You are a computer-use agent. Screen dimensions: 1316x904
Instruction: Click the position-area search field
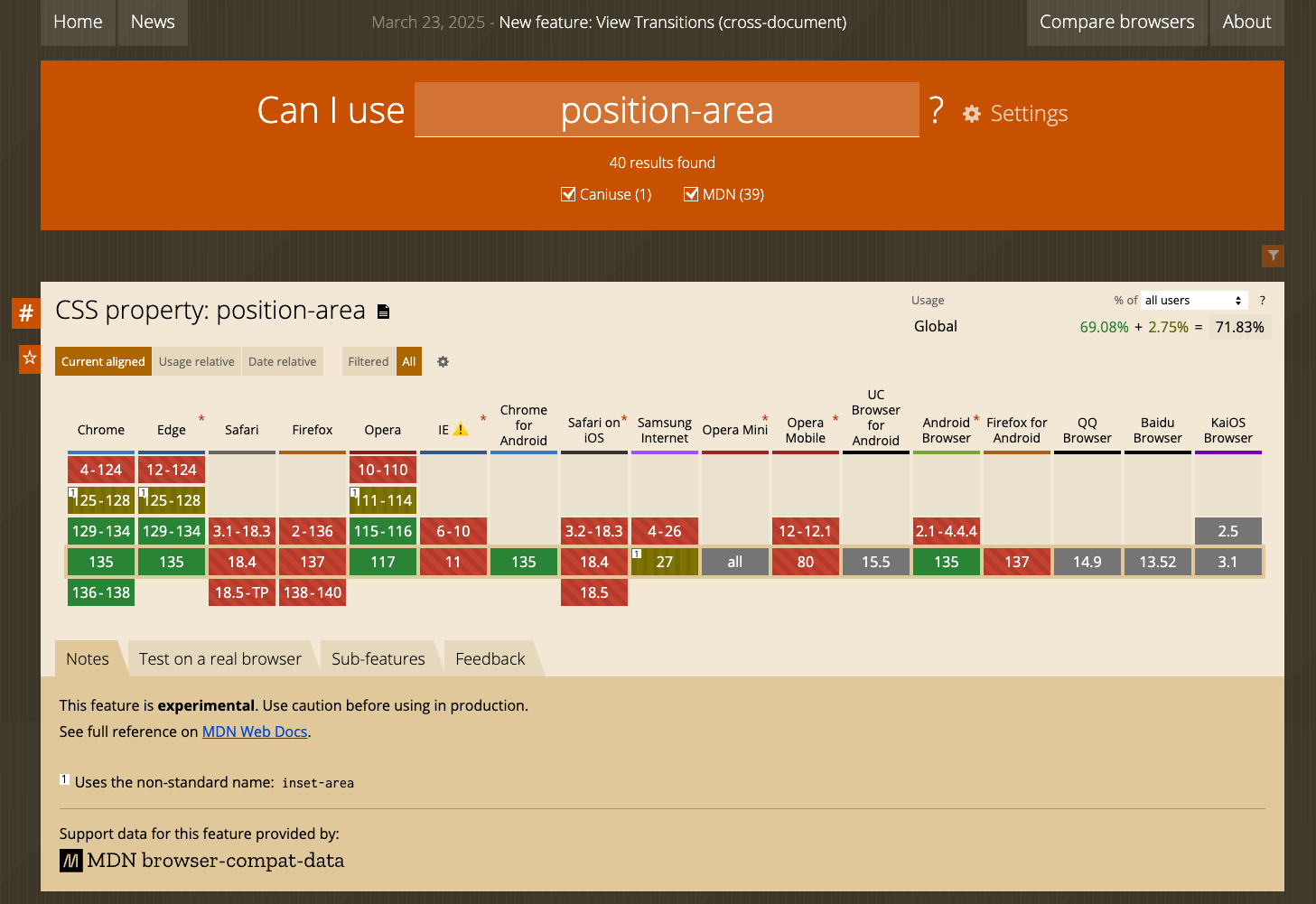tap(667, 110)
